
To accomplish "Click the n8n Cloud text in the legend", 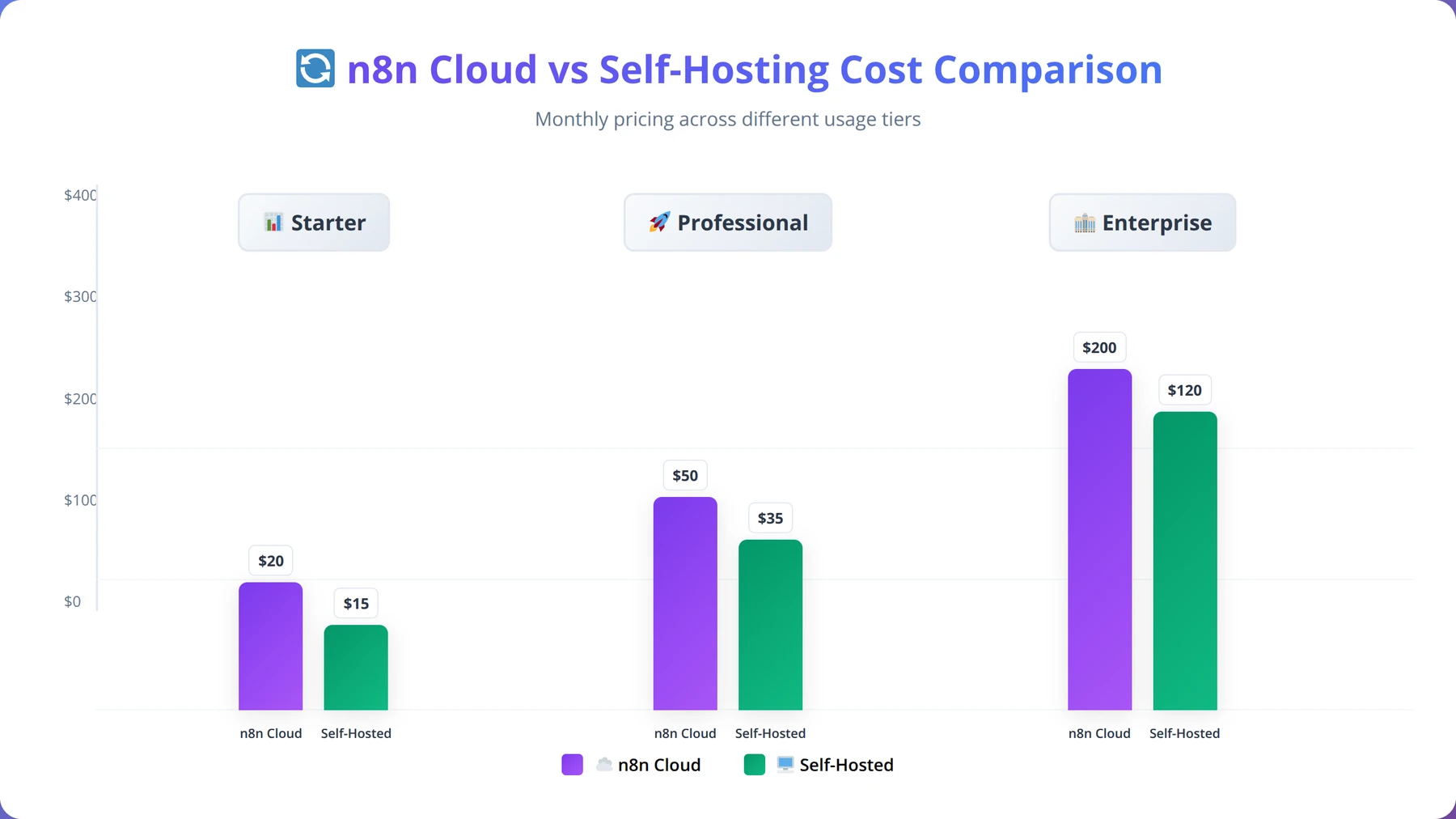I will (659, 766).
